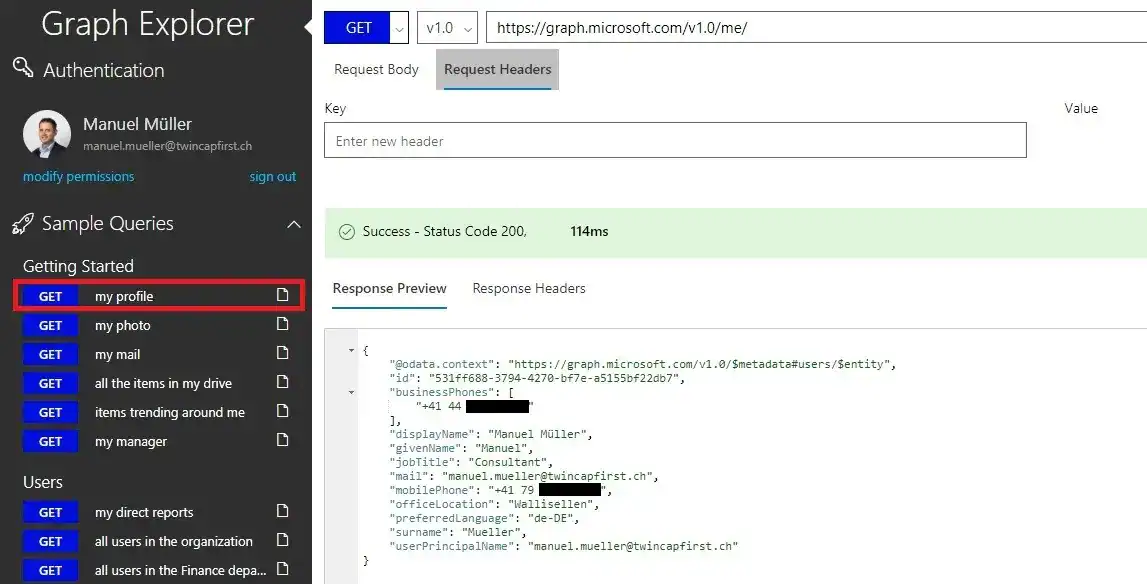Run the my direct reports query
Image resolution: width=1147 pixels, height=584 pixels.
tap(159, 512)
